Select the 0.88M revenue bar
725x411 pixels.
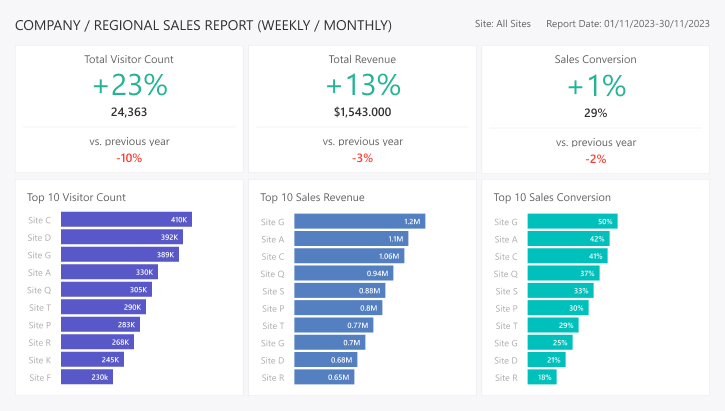[x=340, y=291]
